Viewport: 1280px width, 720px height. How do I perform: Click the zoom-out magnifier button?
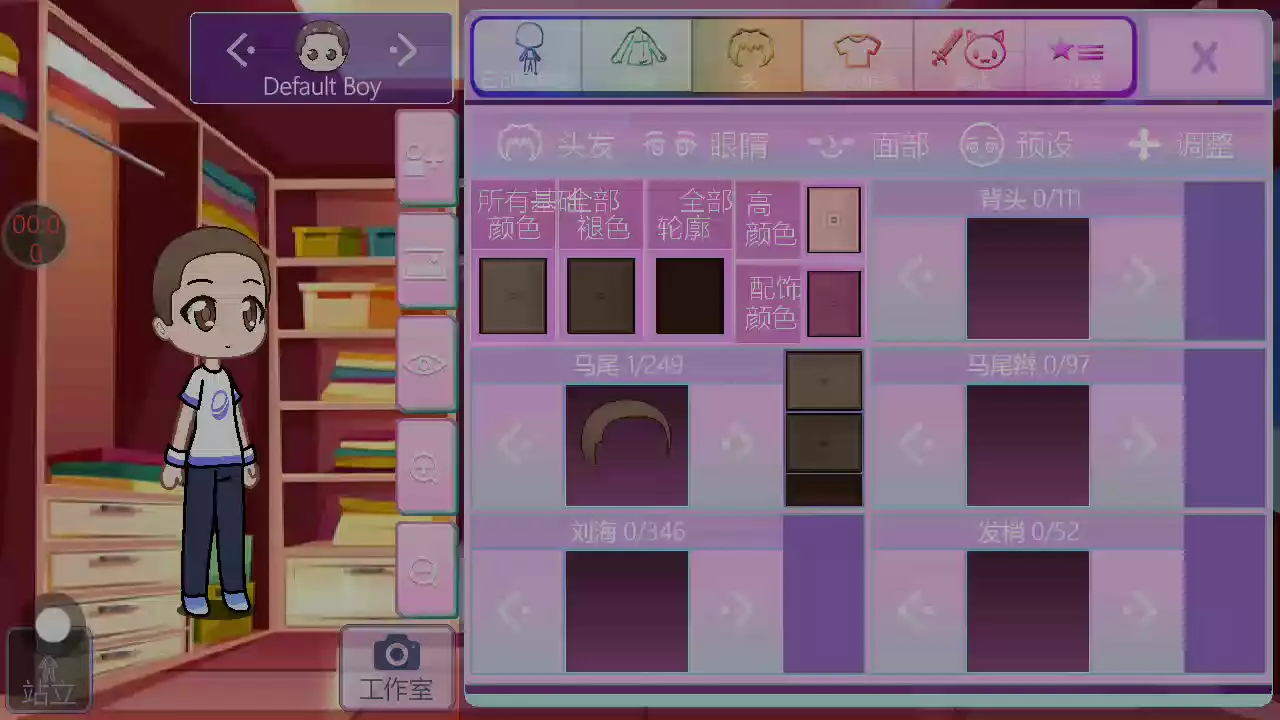point(425,570)
